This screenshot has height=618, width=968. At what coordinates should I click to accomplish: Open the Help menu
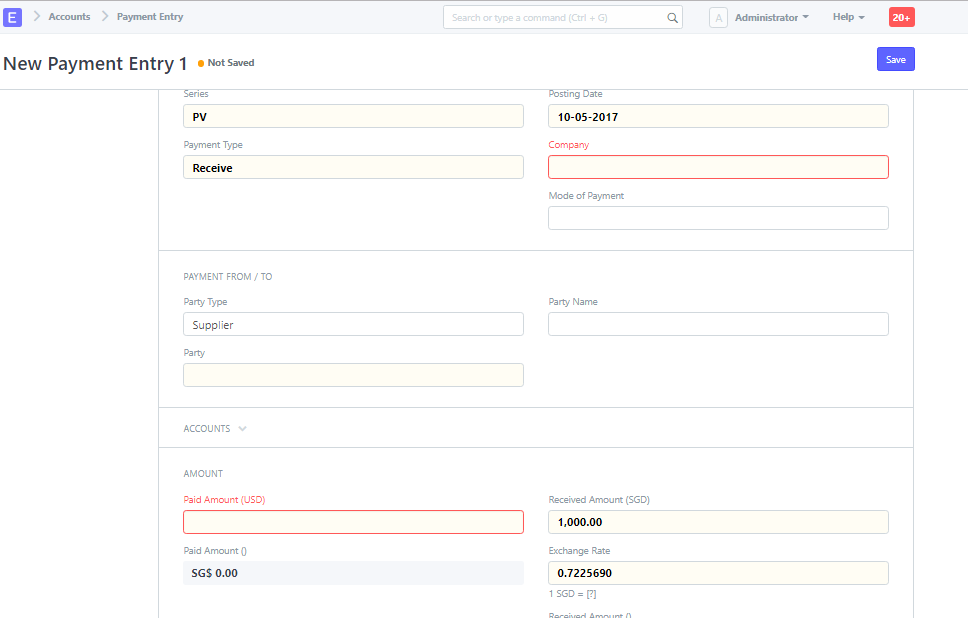pyautogui.click(x=848, y=17)
